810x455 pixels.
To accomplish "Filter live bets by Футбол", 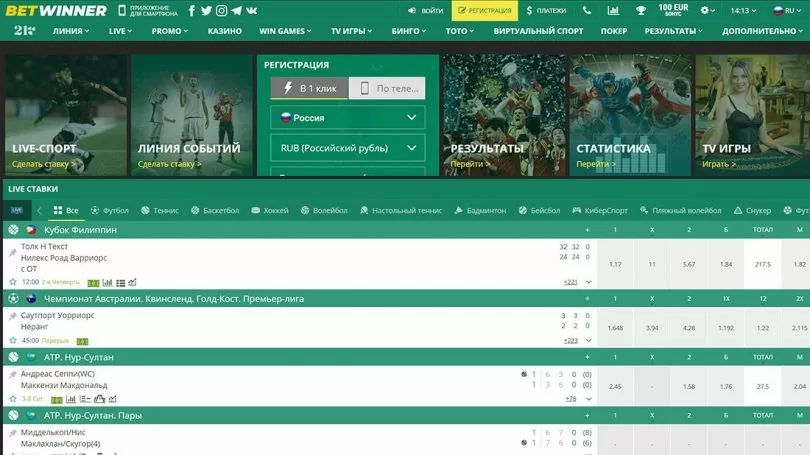I will pos(110,210).
